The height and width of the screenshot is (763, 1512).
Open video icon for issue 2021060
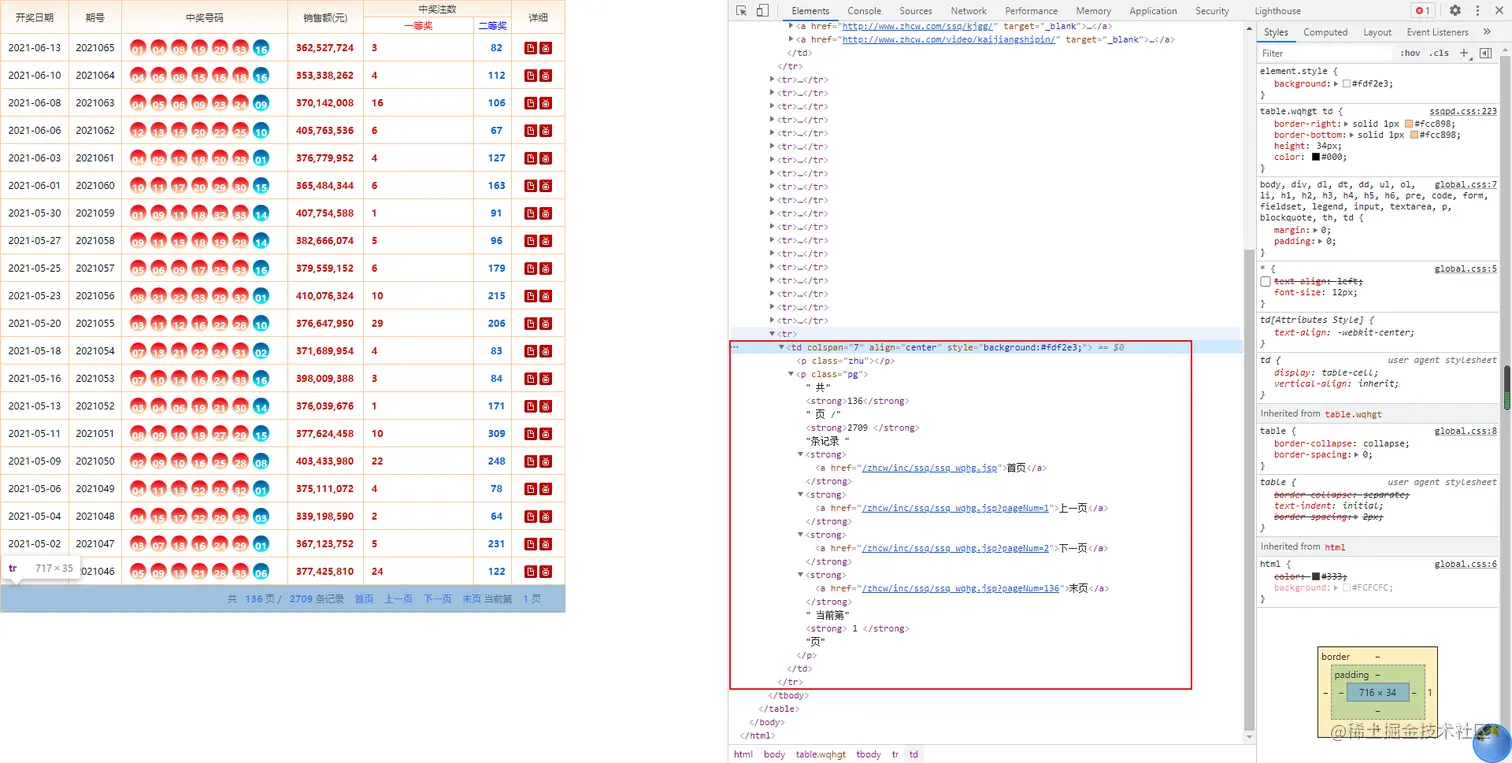(x=546, y=185)
